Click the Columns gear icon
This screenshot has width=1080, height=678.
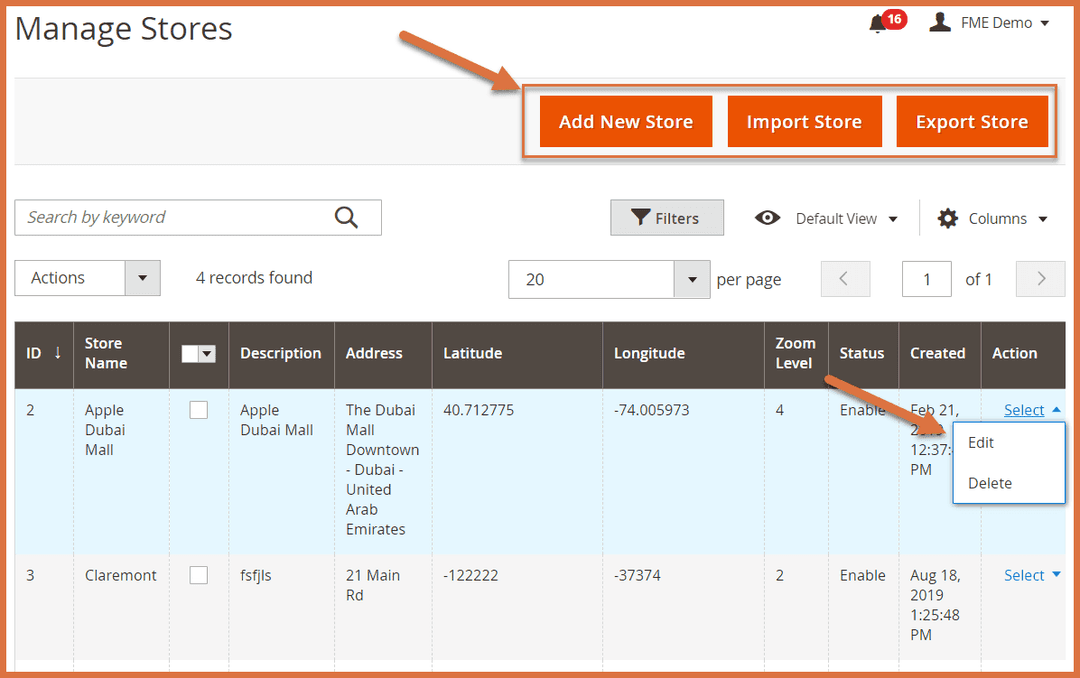[x=947, y=218]
